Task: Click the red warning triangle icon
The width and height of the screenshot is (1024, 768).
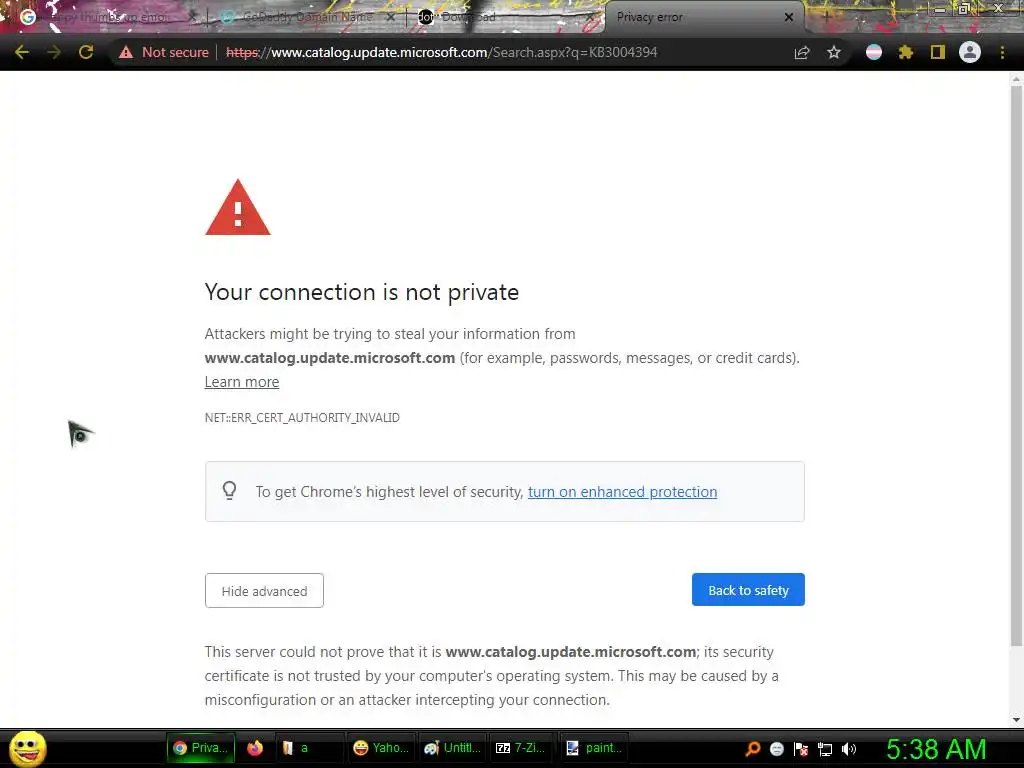Action: pos(238,208)
